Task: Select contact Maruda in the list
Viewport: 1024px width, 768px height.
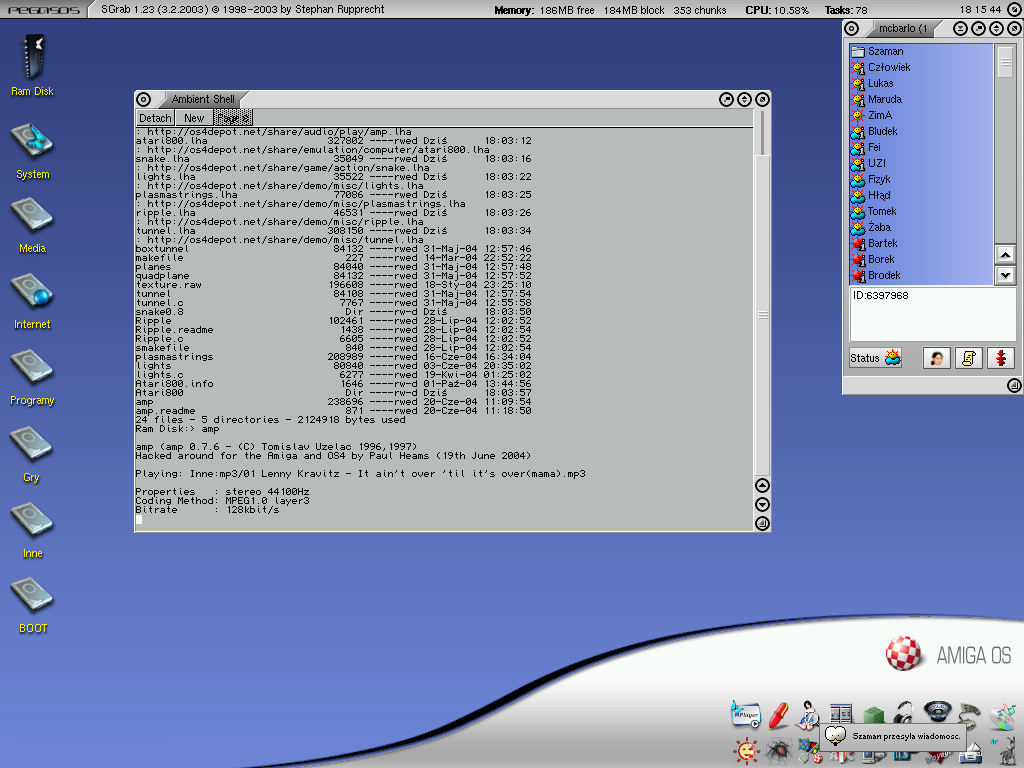Action: pos(921,99)
